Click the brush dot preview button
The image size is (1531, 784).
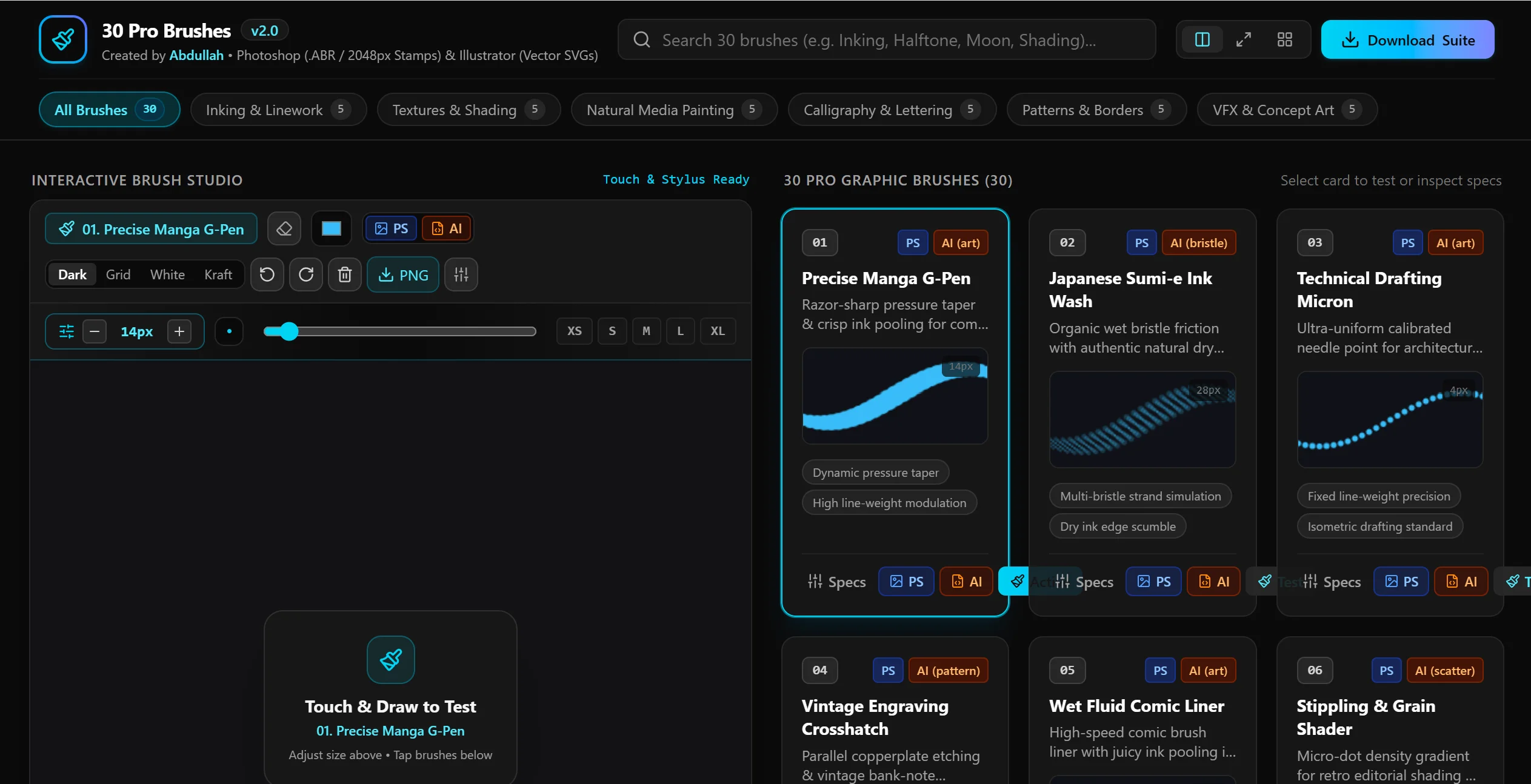click(x=229, y=331)
